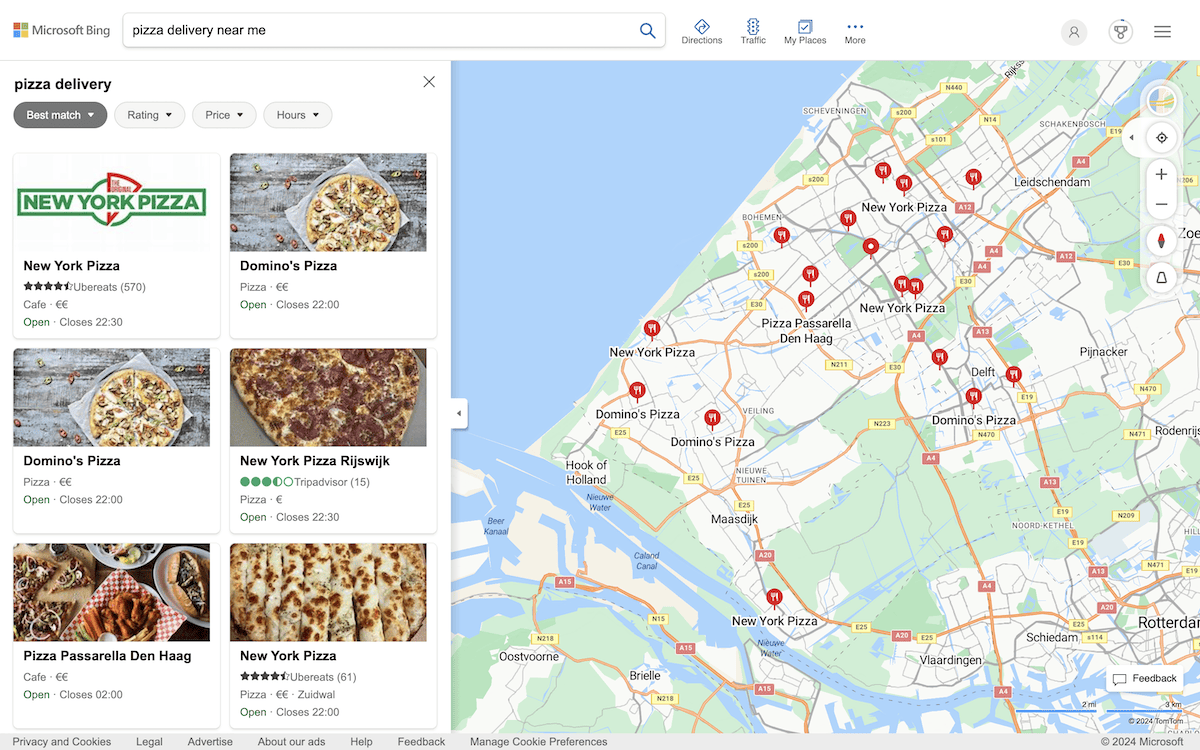This screenshot has height=750, width=1200.
Task: Open the Best match sort dropdown
Action: tap(60, 115)
